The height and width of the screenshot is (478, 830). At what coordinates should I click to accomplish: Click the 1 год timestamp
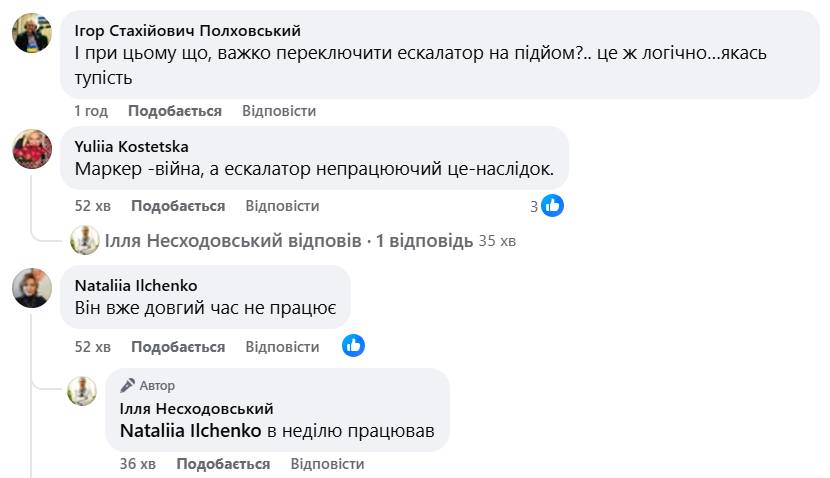pos(91,111)
